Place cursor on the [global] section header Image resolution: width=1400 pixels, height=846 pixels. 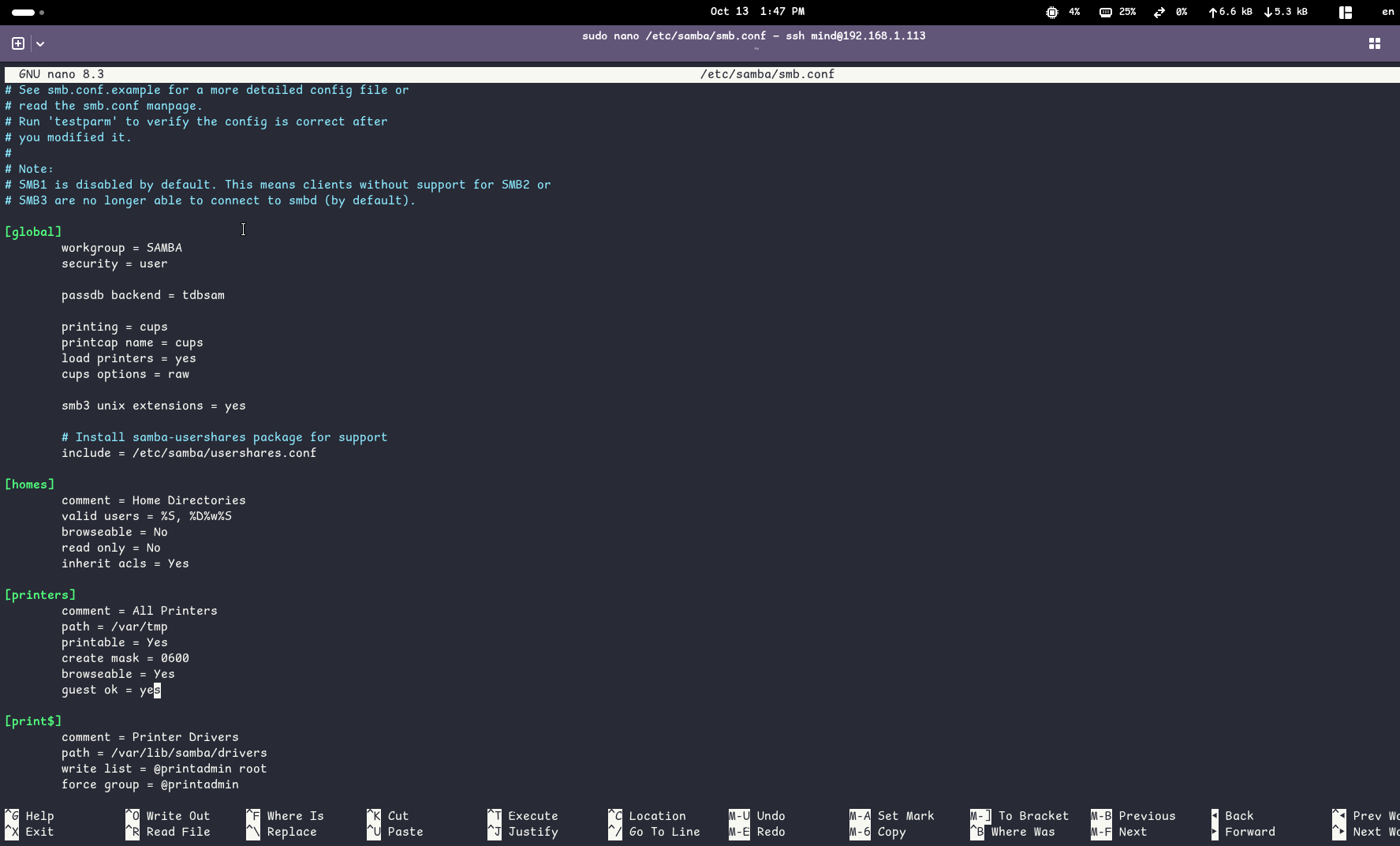click(33, 232)
